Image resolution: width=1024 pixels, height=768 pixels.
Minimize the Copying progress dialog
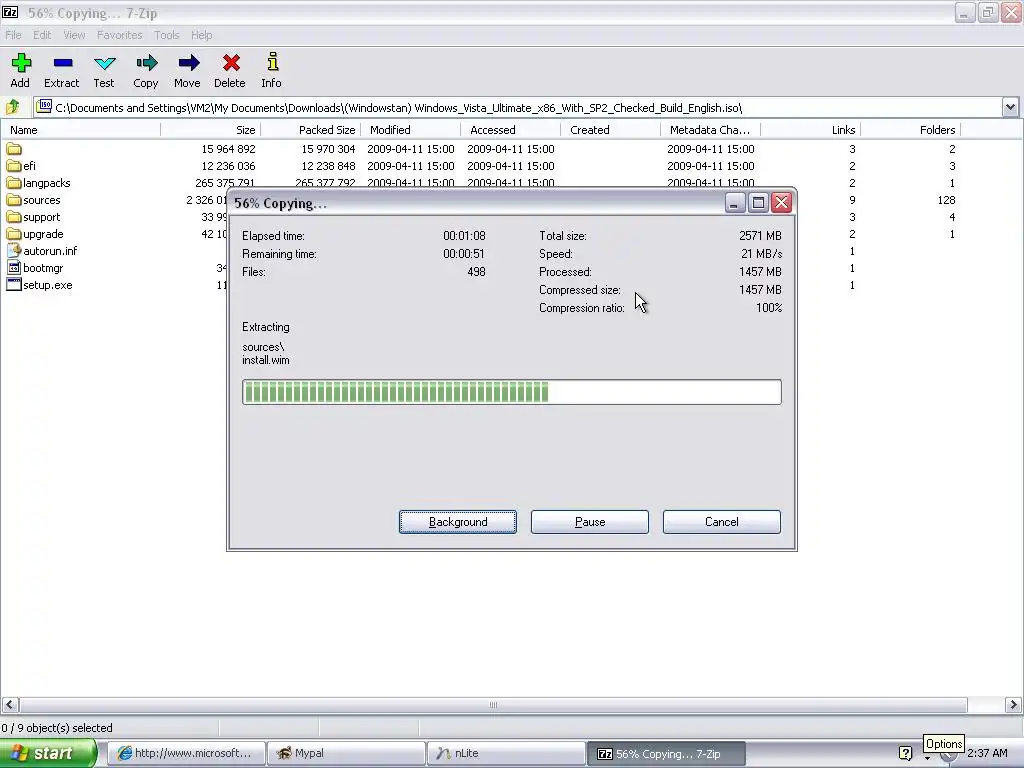pyautogui.click(x=735, y=203)
